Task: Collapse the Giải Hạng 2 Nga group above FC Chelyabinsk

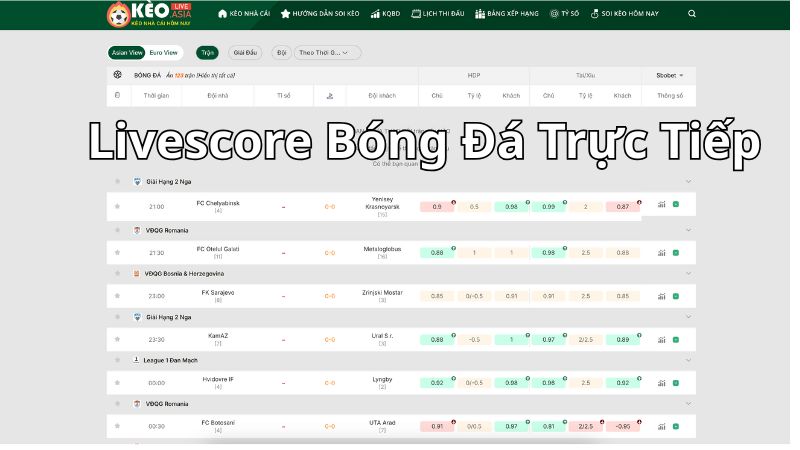Action: (688, 182)
